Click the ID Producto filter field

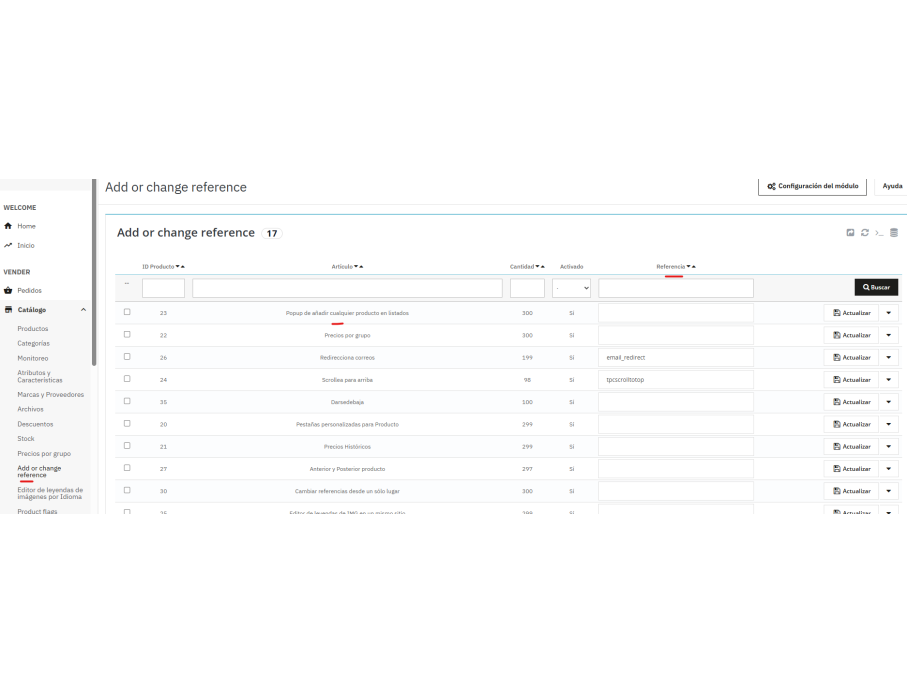tap(163, 288)
